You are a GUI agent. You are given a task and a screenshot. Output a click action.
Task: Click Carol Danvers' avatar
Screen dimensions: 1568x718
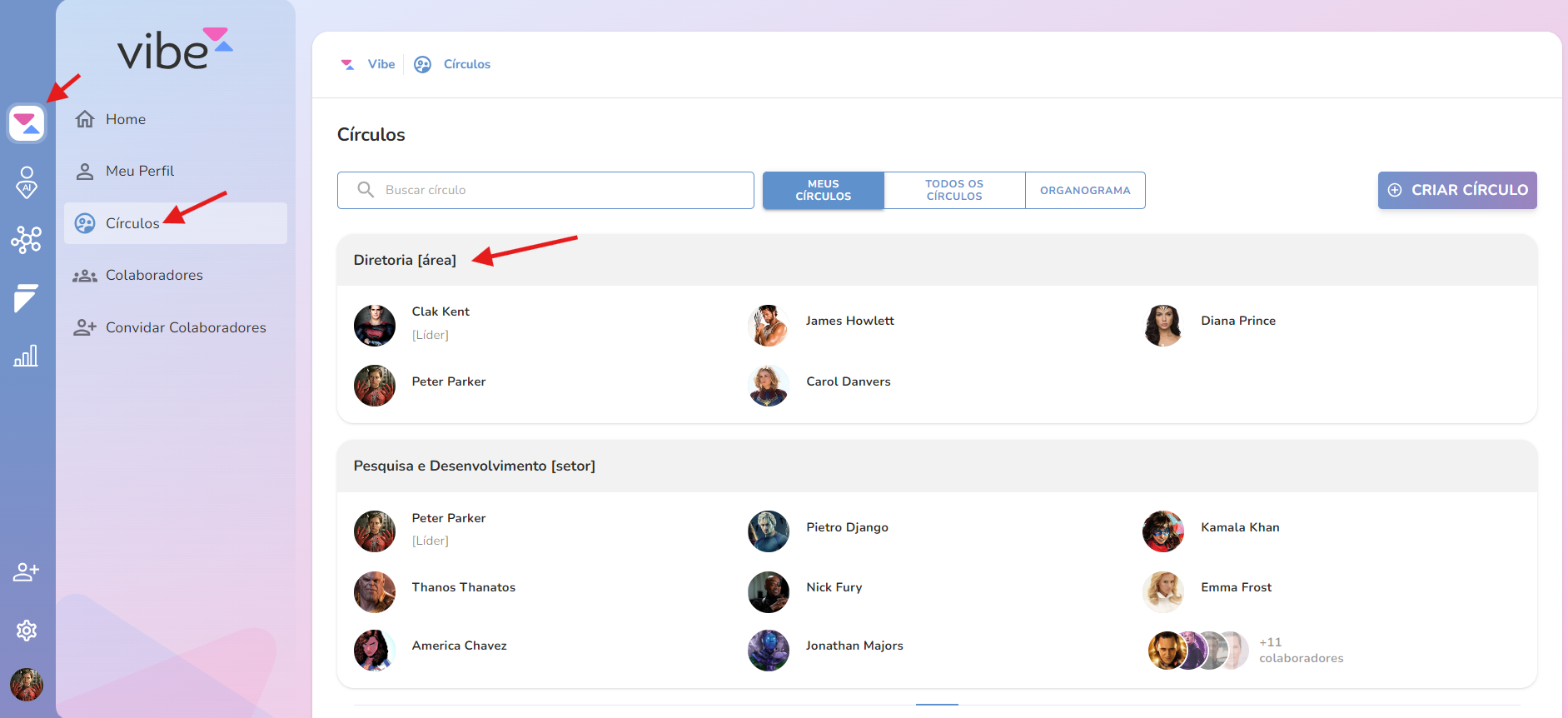[769, 386]
